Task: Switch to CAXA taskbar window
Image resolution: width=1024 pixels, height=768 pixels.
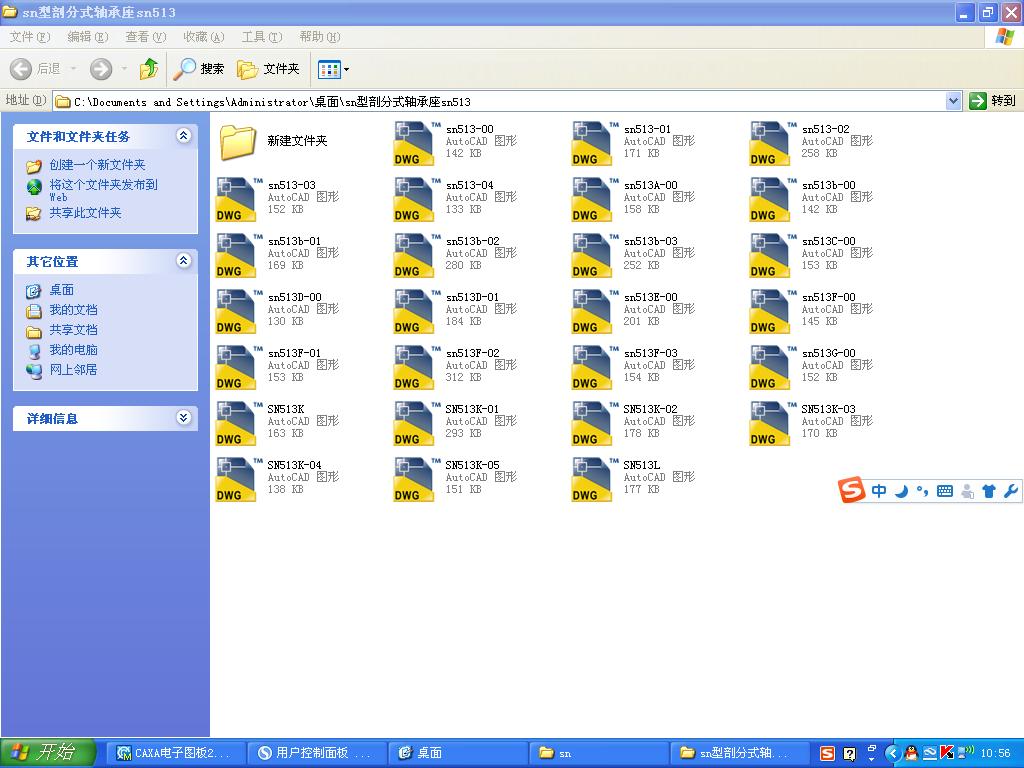Action: click(x=173, y=753)
